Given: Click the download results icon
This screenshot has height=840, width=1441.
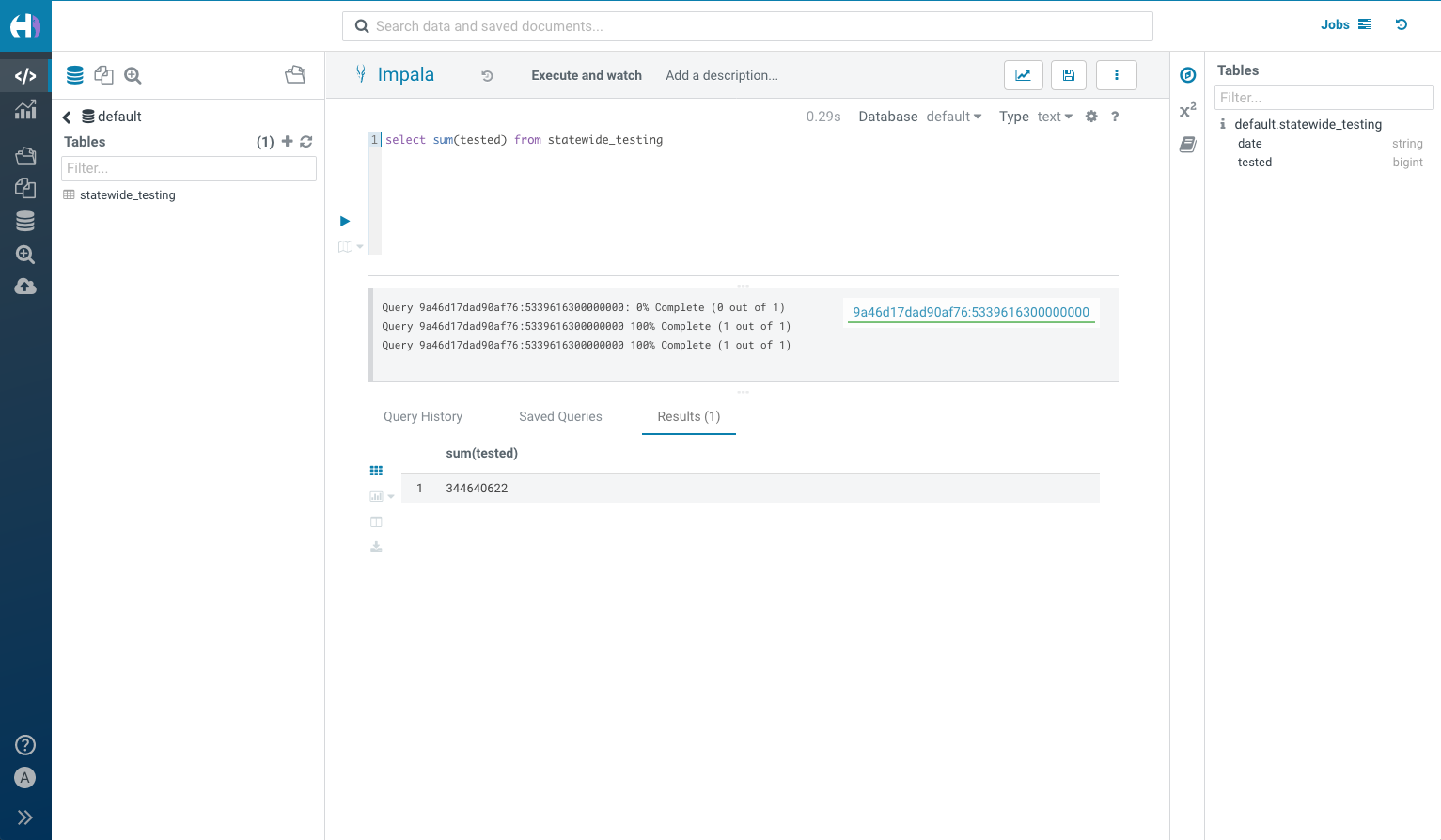Looking at the screenshot, I should (x=376, y=546).
